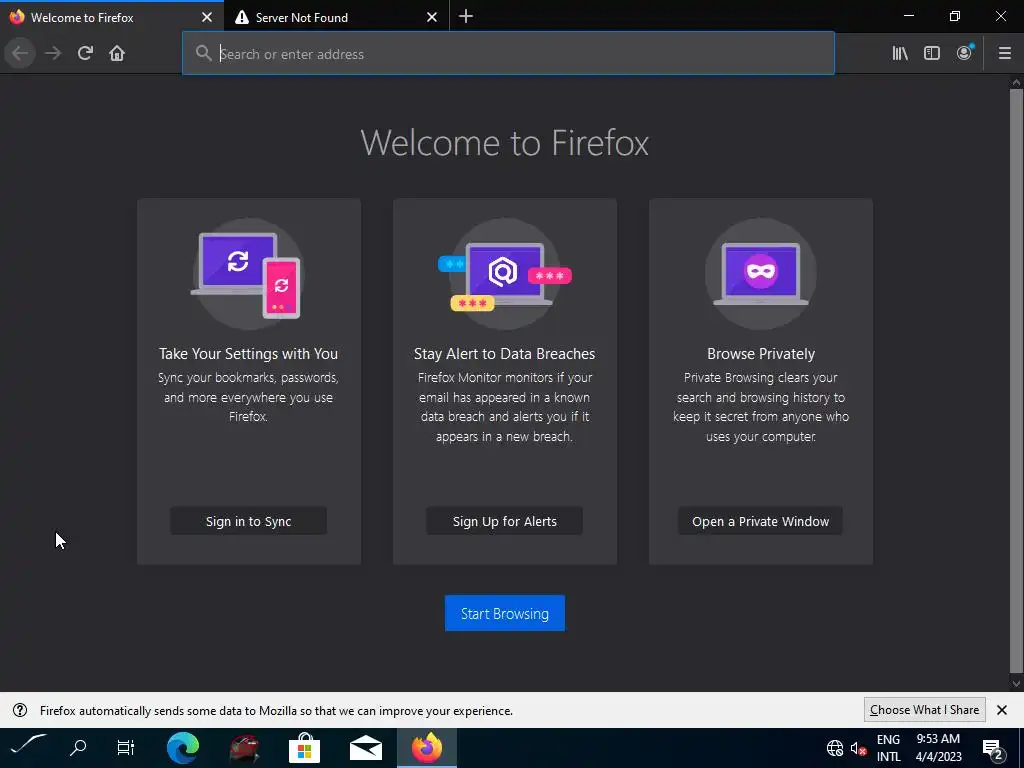Viewport: 1024px width, 768px height.
Task: Minimize the Firefox window
Action: click(909, 16)
